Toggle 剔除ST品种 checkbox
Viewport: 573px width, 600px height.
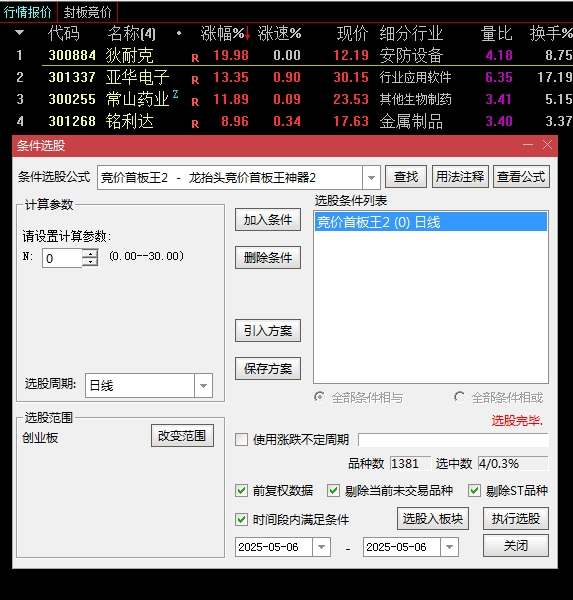474,490
